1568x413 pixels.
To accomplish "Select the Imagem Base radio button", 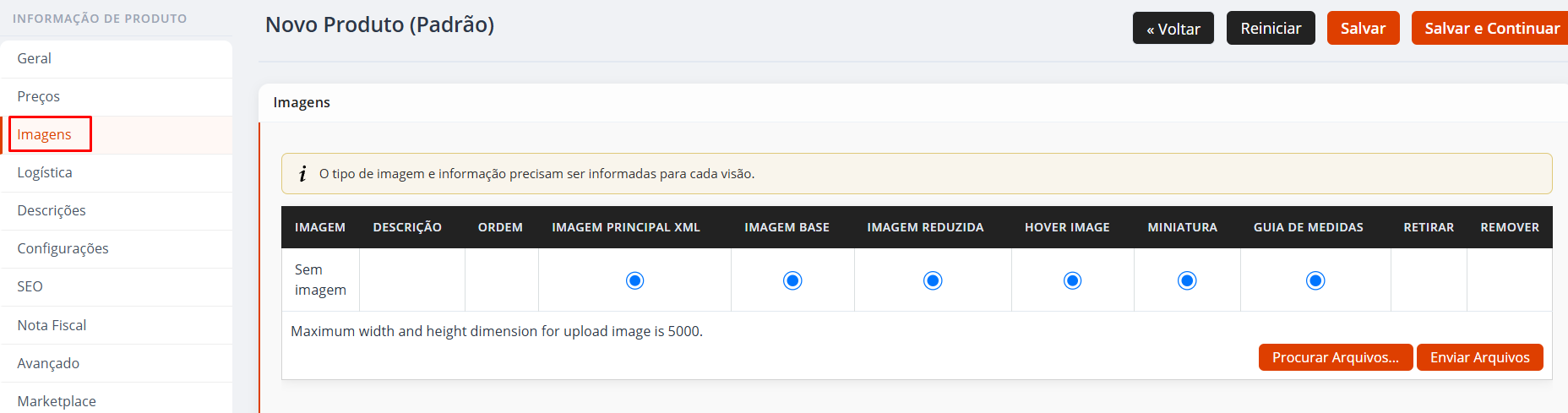I will pos(792,280).
